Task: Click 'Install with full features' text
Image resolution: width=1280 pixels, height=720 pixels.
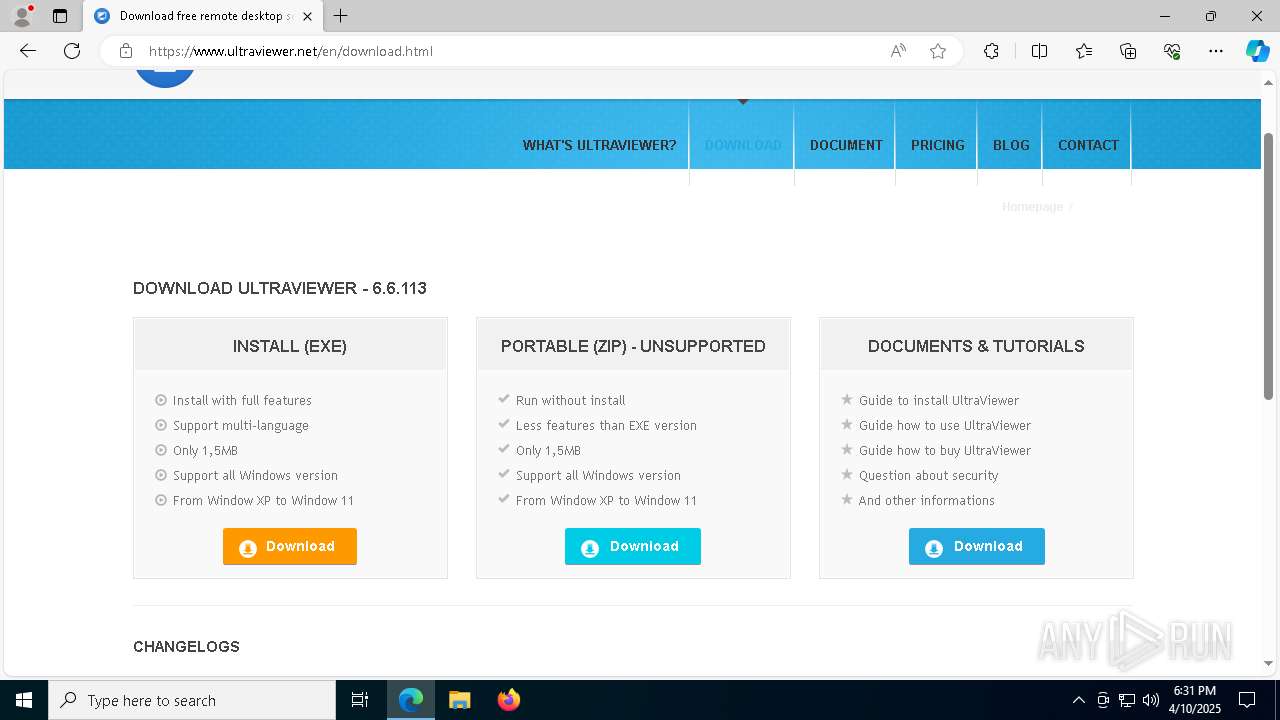Action: pyautogui.click(x=242, y=400)
